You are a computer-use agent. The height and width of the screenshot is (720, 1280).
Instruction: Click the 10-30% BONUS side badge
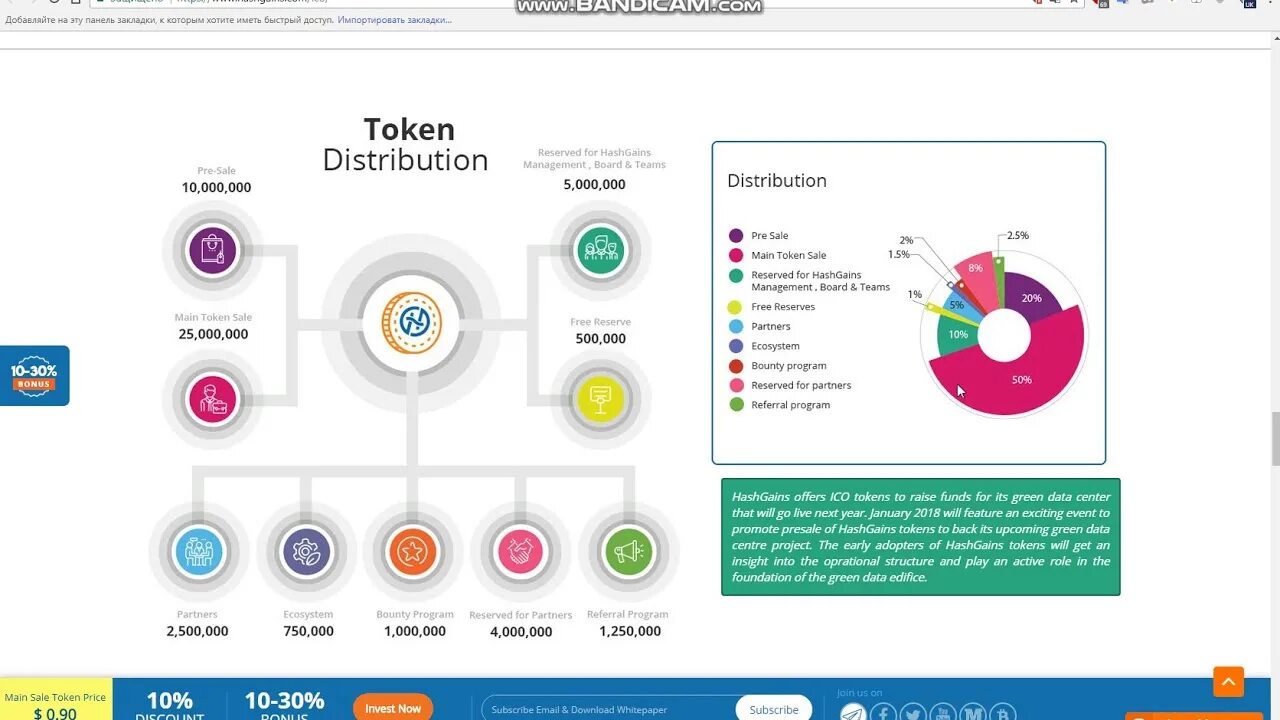tap(34, 376)
